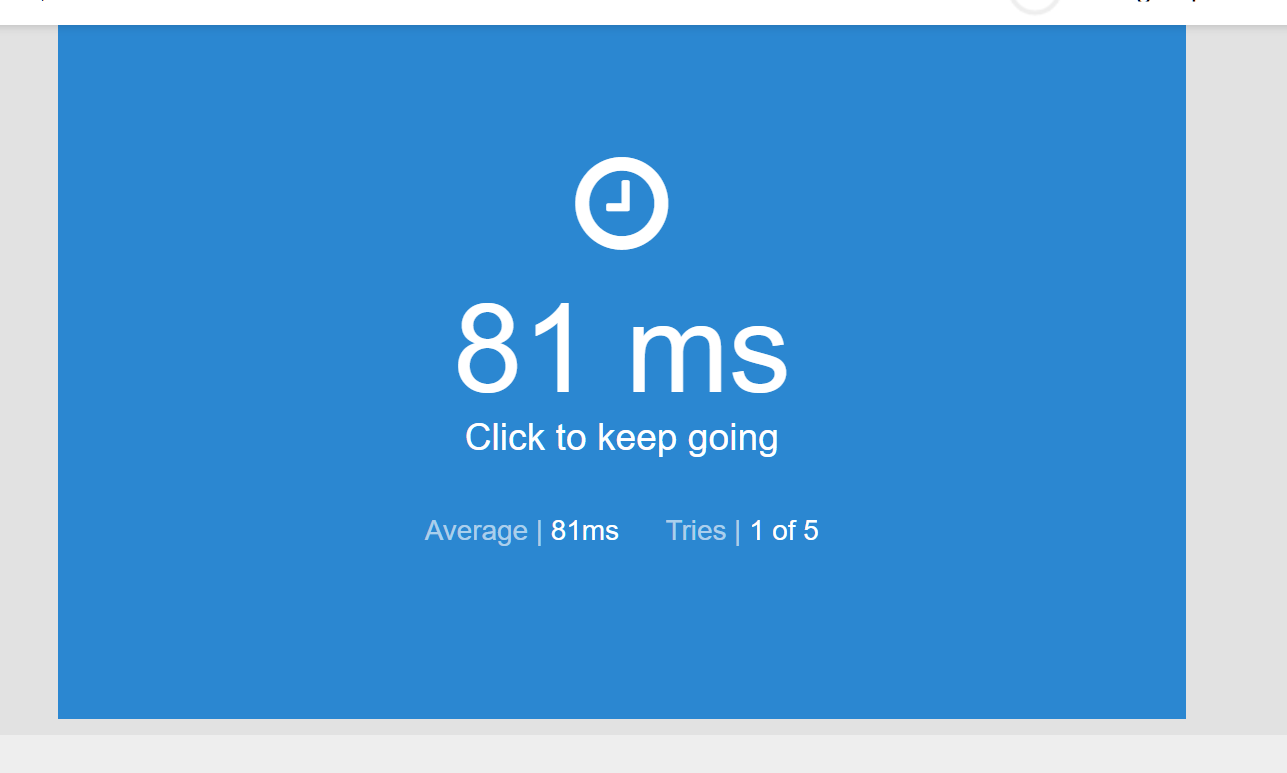The width and height of the screenshot is (1287, 773).
Task: Click empty blue space above the clock icon
Action: tap(621, 90)
